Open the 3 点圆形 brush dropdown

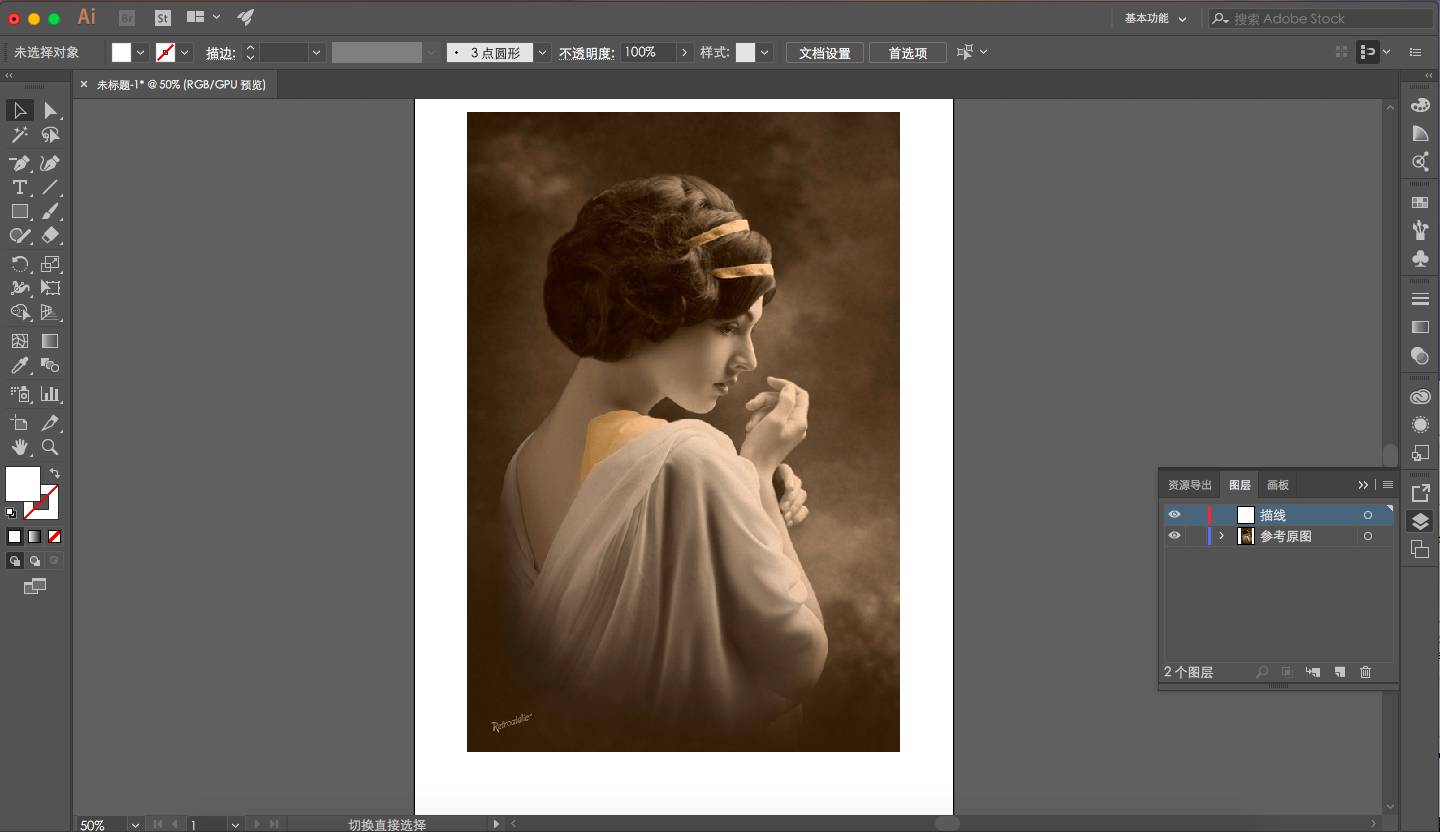click(542, 53)
